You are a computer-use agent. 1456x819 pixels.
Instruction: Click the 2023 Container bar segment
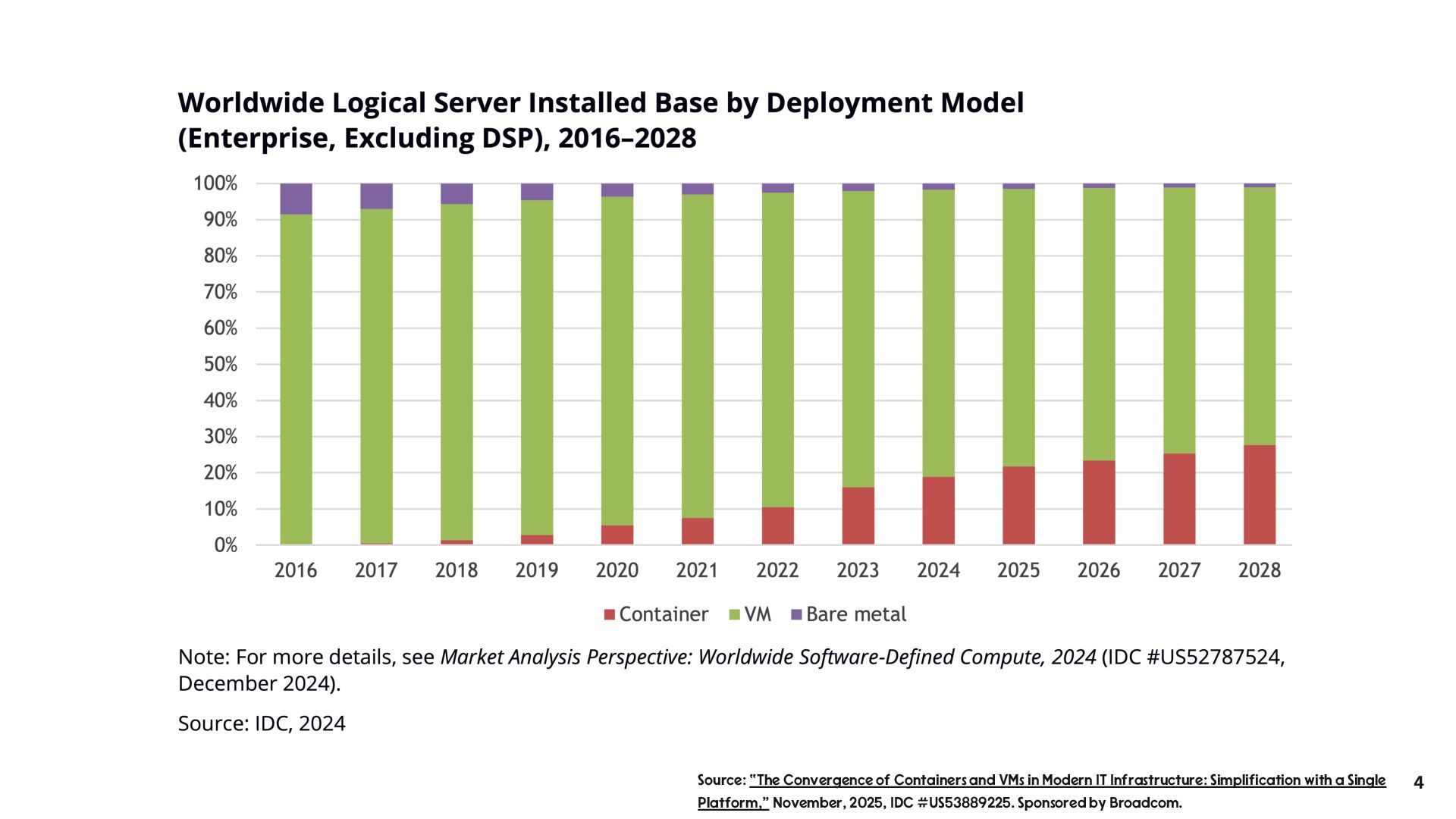point(858,516)
